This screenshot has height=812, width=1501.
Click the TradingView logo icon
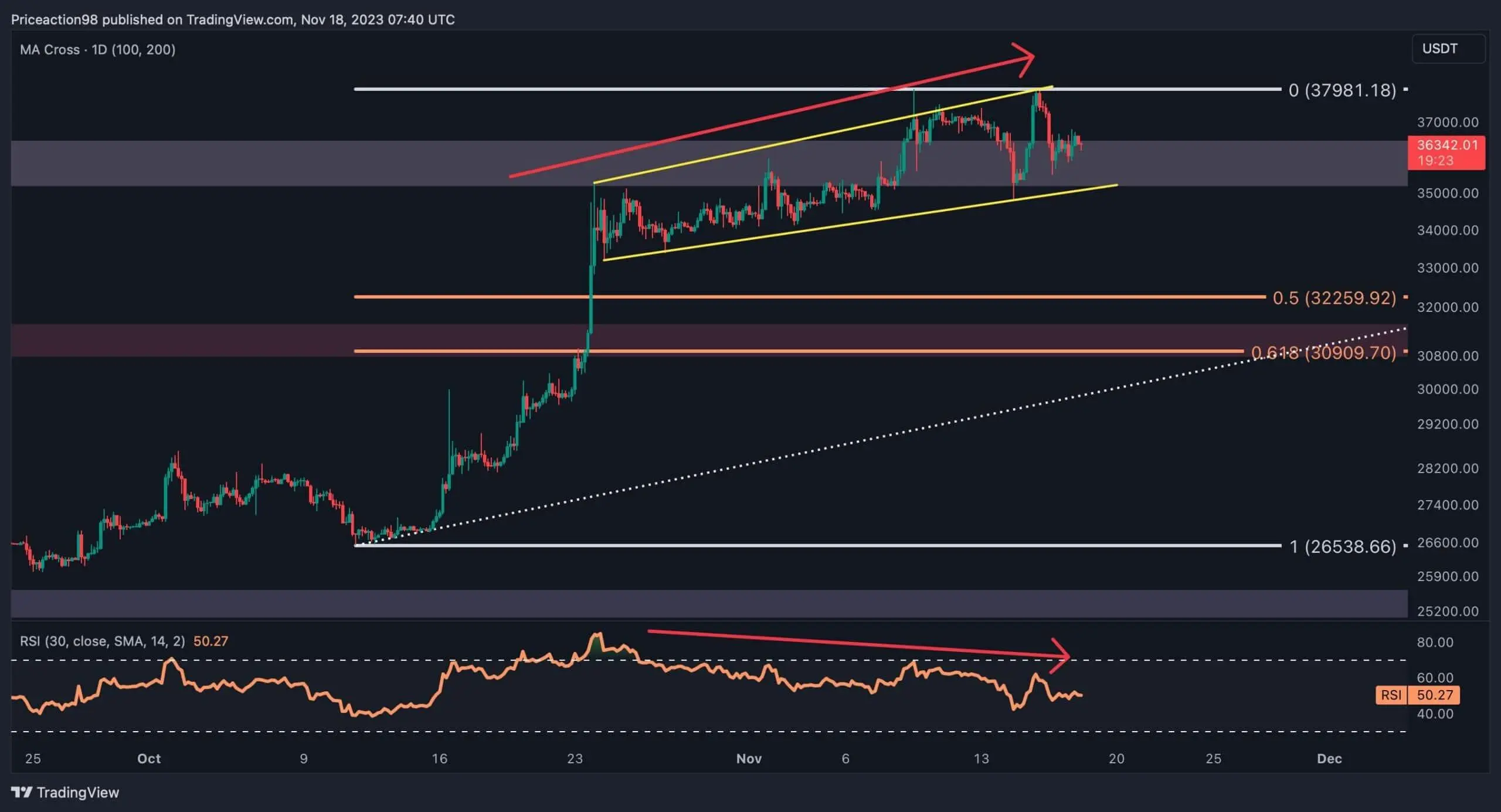[22, 792]
